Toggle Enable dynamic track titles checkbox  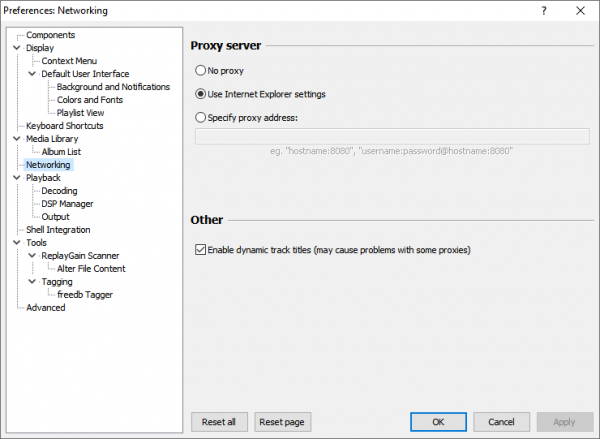point(201,249)
